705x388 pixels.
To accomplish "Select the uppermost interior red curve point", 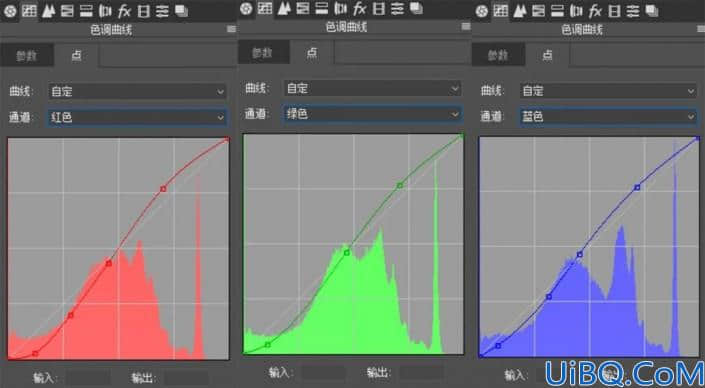I will click(163, 189).
